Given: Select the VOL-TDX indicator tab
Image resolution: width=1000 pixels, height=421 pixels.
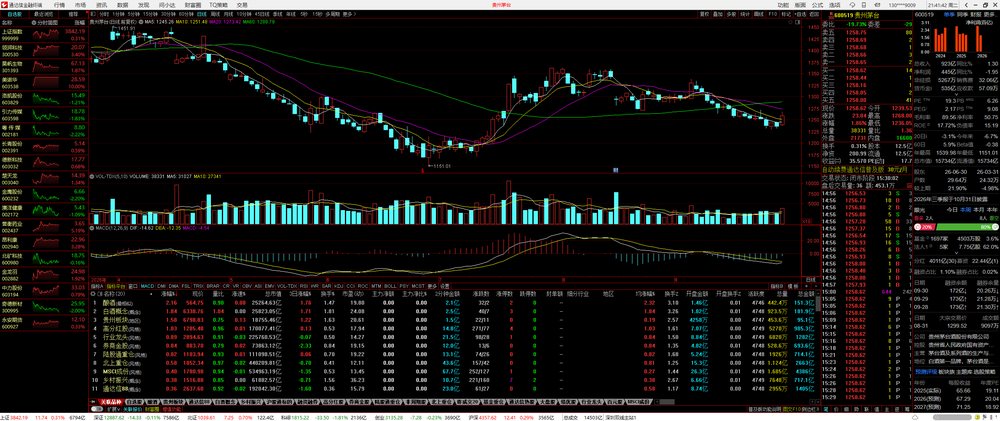Looking at the screenshot, I should (x=287, y=286).
